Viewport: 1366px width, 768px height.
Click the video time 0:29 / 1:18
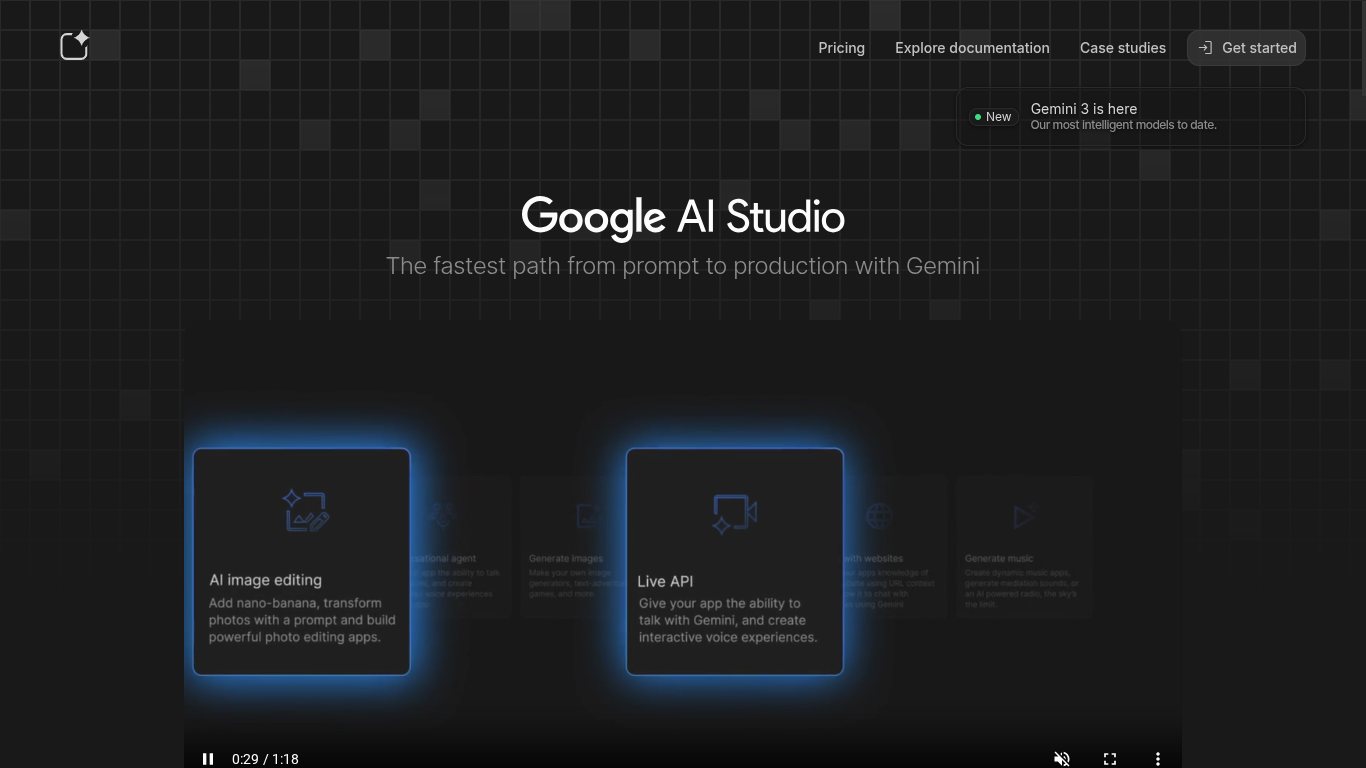[x=265, y=759]
